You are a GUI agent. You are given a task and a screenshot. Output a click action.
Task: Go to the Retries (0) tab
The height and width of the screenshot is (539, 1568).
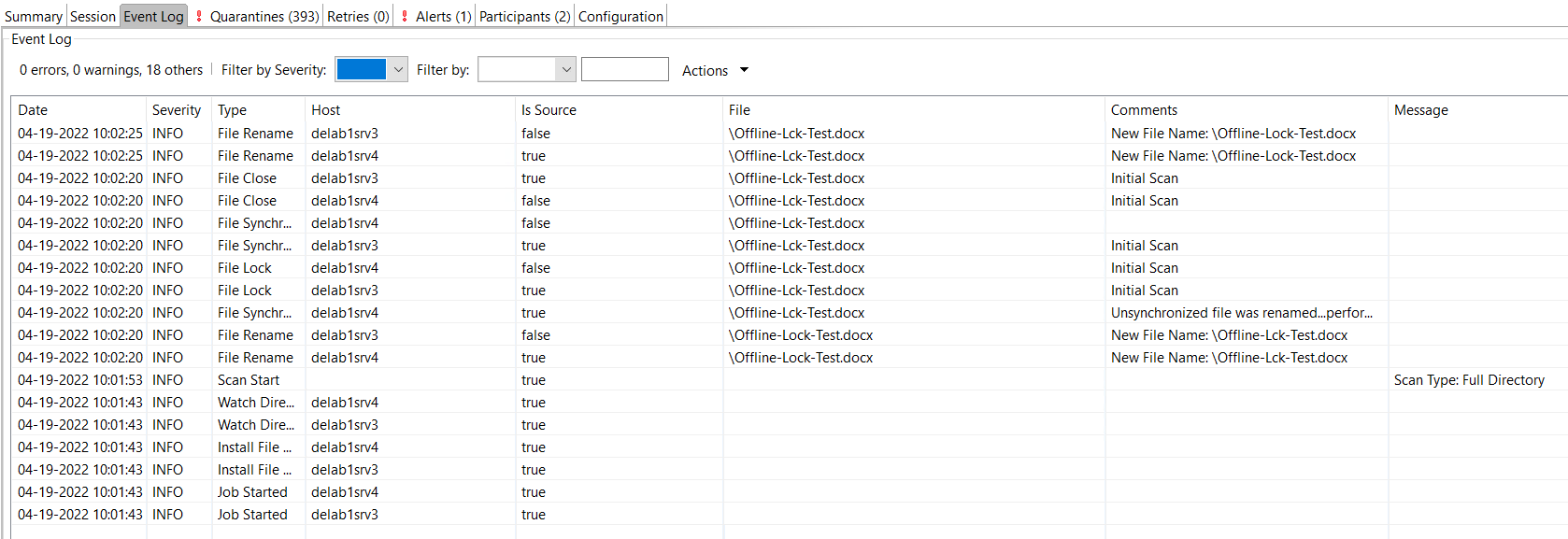(358, 17)
